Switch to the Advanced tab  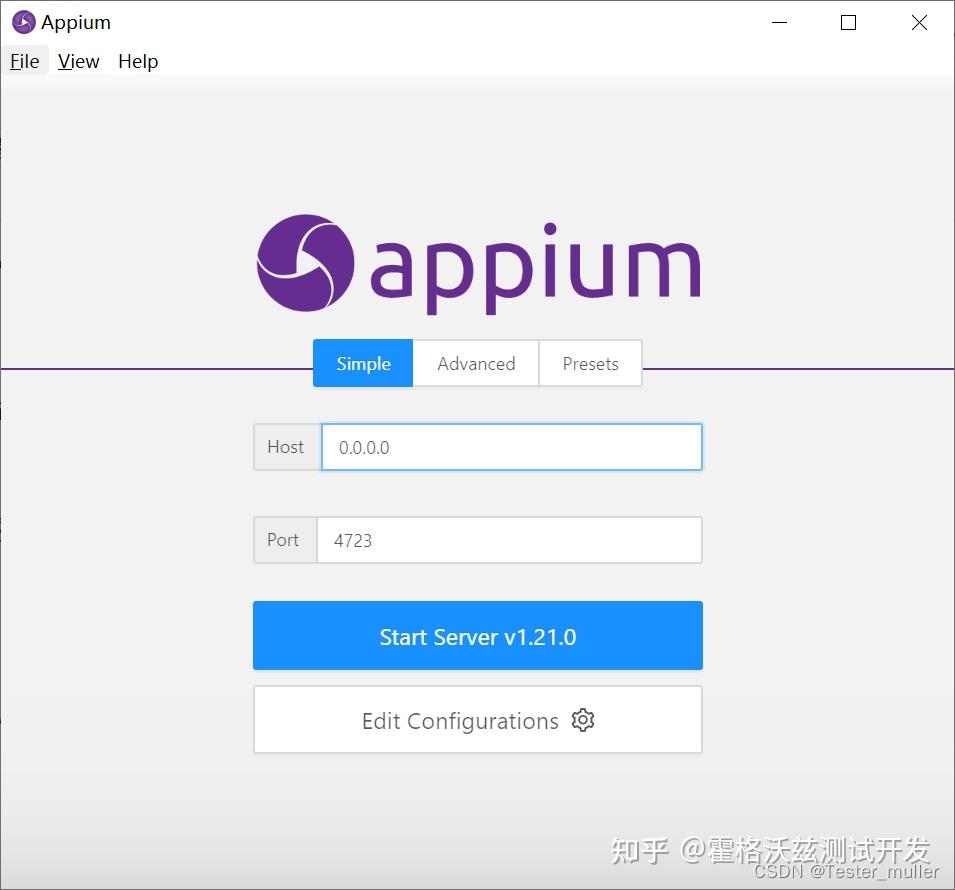tap(476, 363)
